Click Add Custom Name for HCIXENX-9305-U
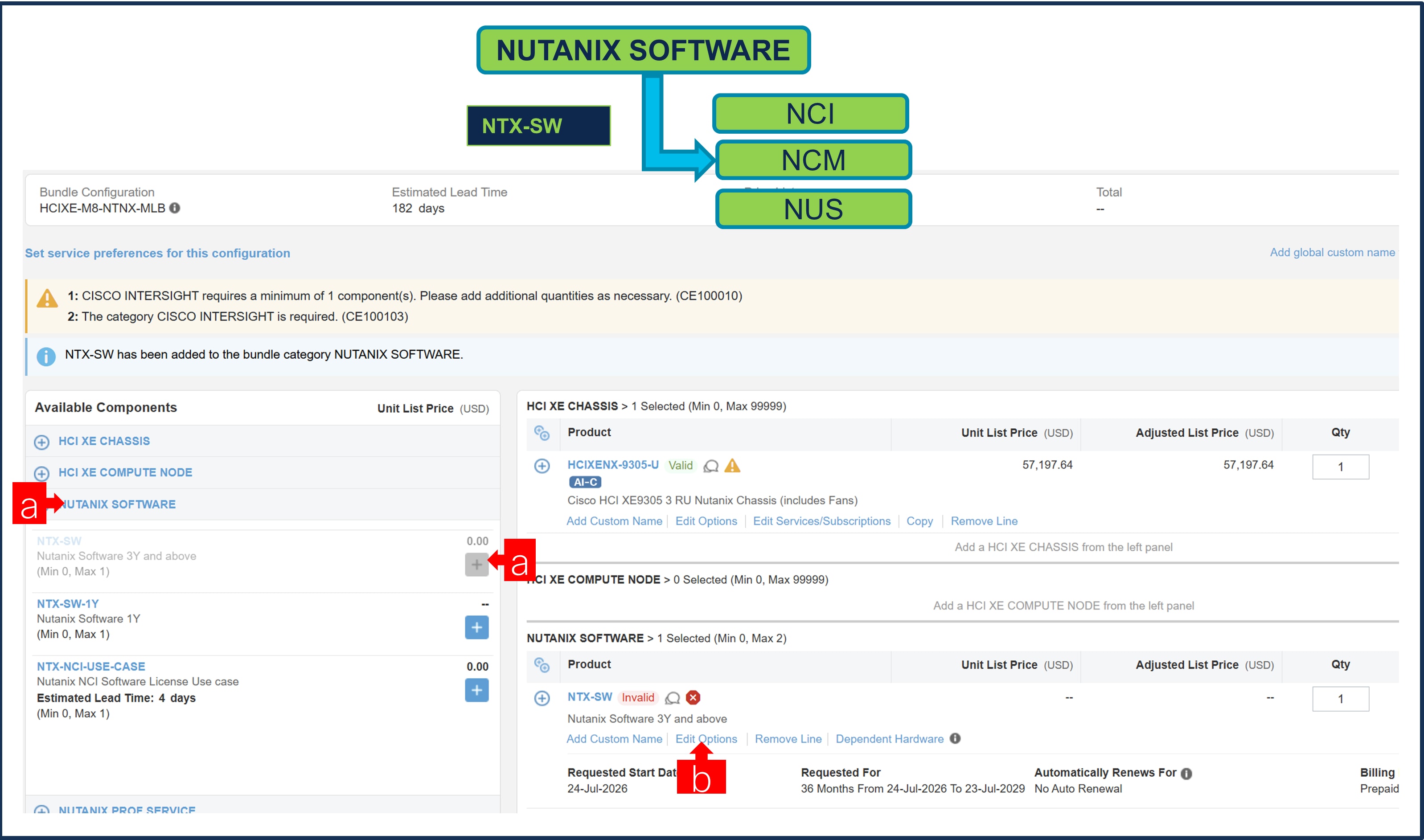The image size is (1424, 840). [x=614, y=521]
